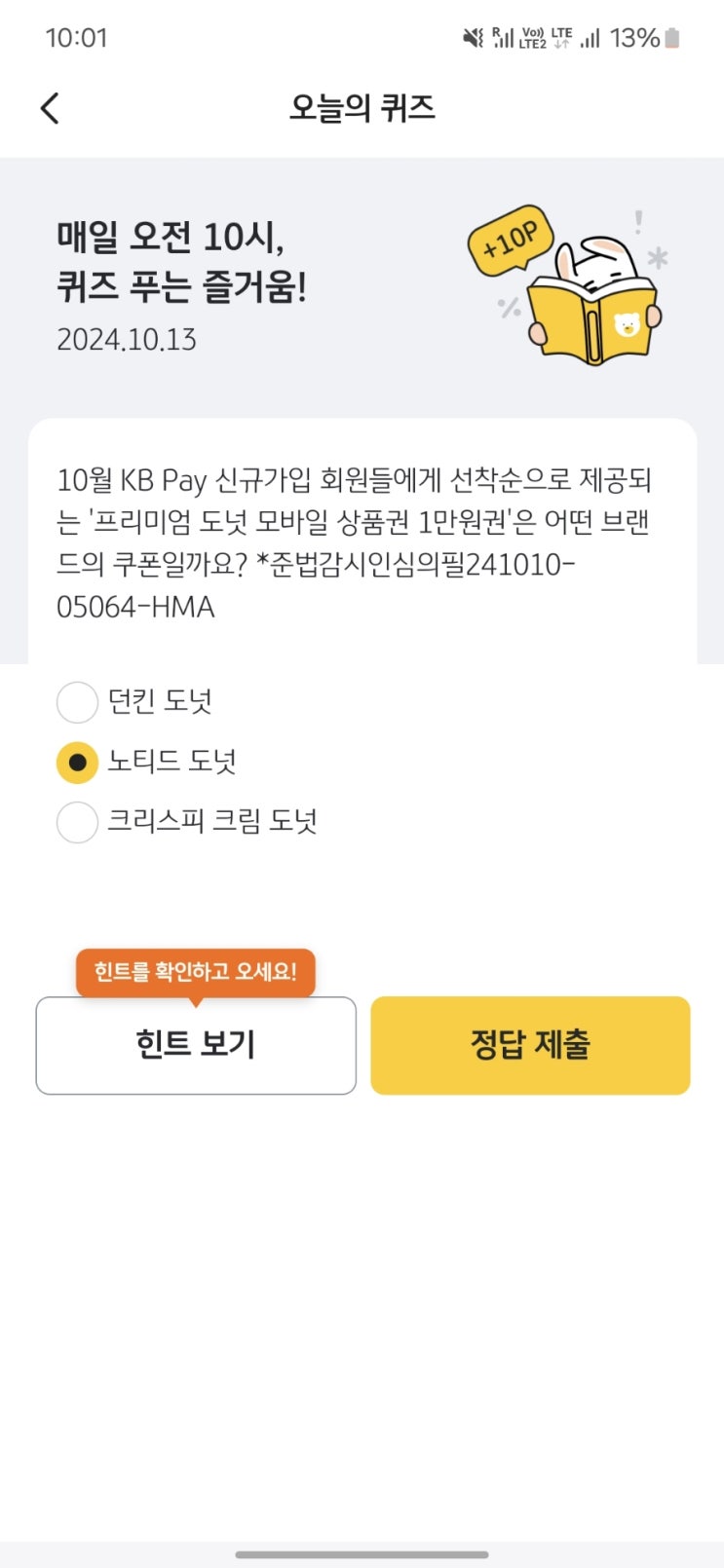The height and width of the screenshot is (1568, 724).
Task: Tap the 힌트 보기 button
Action: [x=196, y=1045]
